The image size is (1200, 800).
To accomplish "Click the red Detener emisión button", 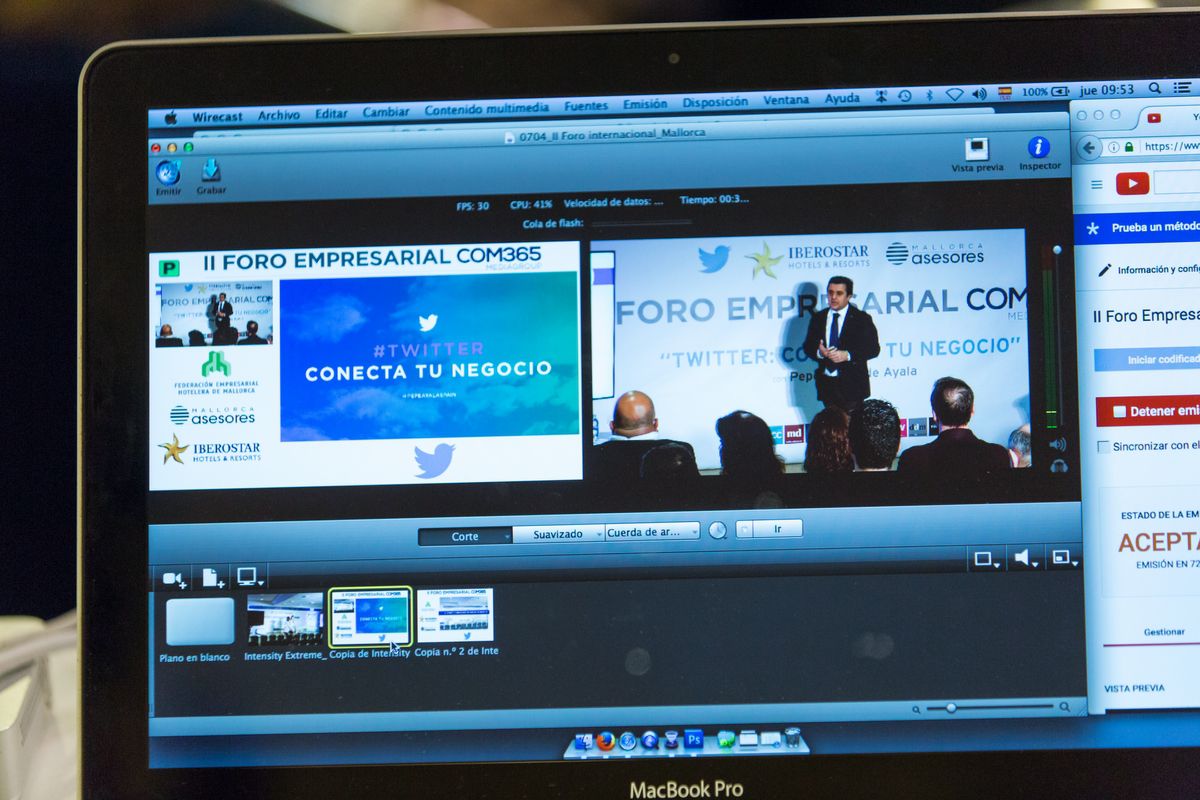I will tap(1148, 411).
